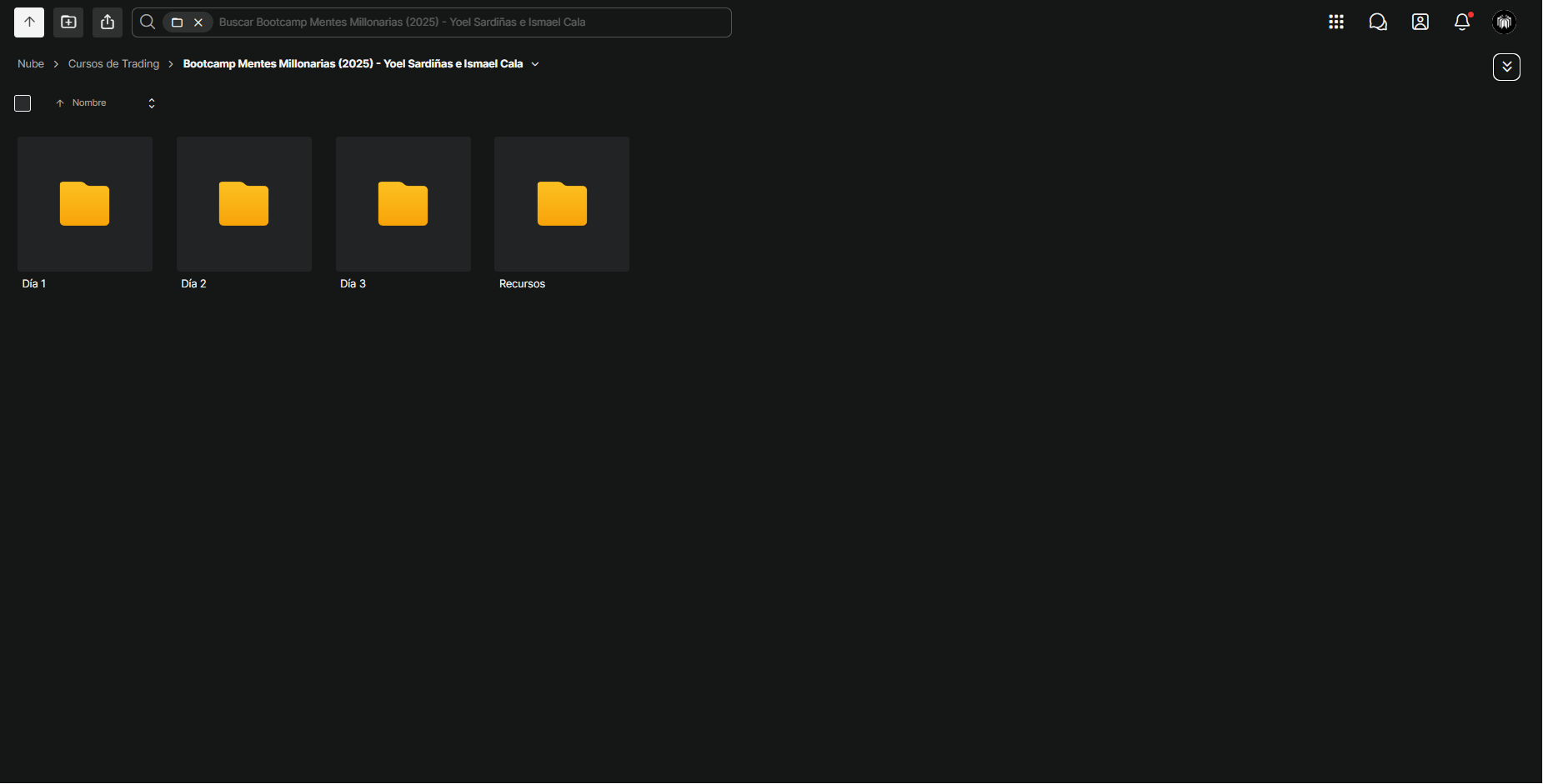Expand the dropdown after the Bootcamp breadcrumb title
The image size is (1543, 784).
pos(535,64)
